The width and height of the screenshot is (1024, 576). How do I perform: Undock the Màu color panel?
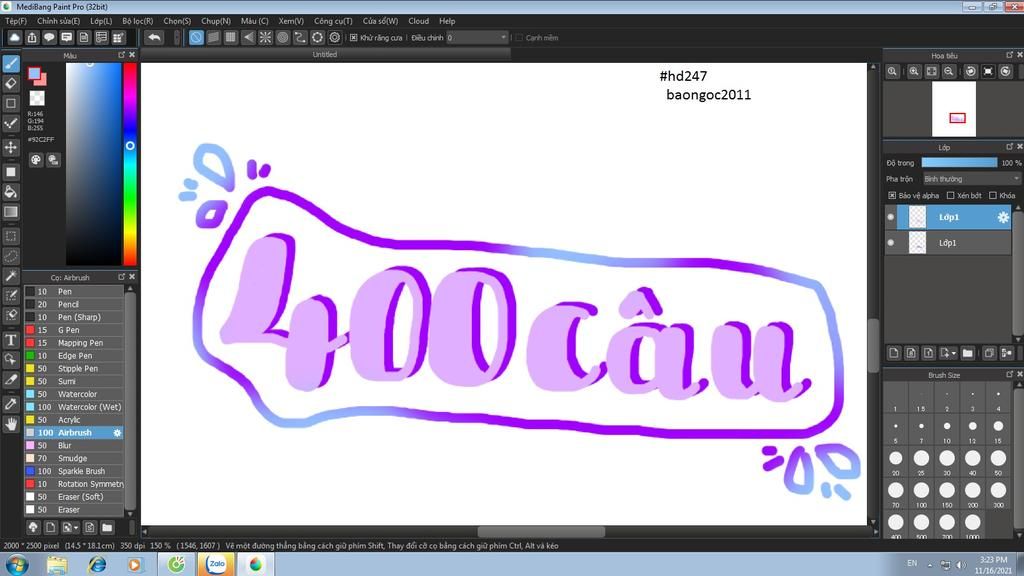click(x=121, y=55)
